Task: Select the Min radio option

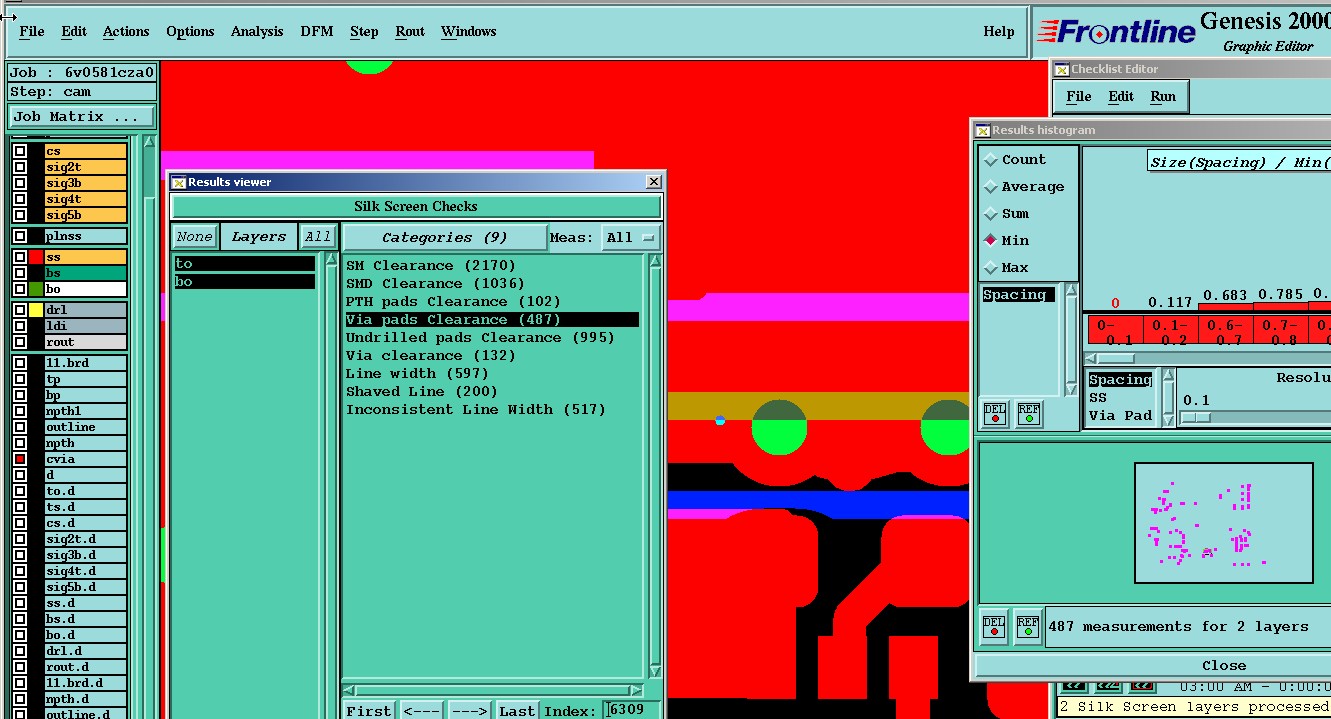Action: [992, 241]
